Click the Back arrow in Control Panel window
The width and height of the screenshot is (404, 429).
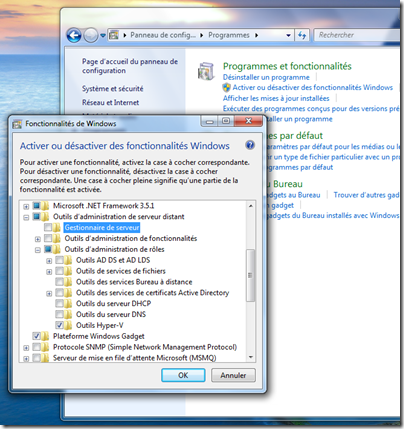(74, 35)
